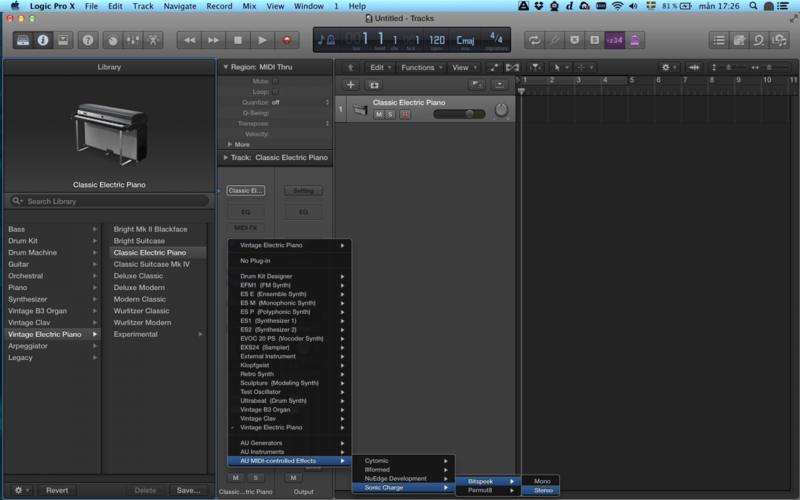Viewport: 800px width, 500px height.
Task: Open the Loop Browser button
Action: pyautogui.click(x=759, y=40)
